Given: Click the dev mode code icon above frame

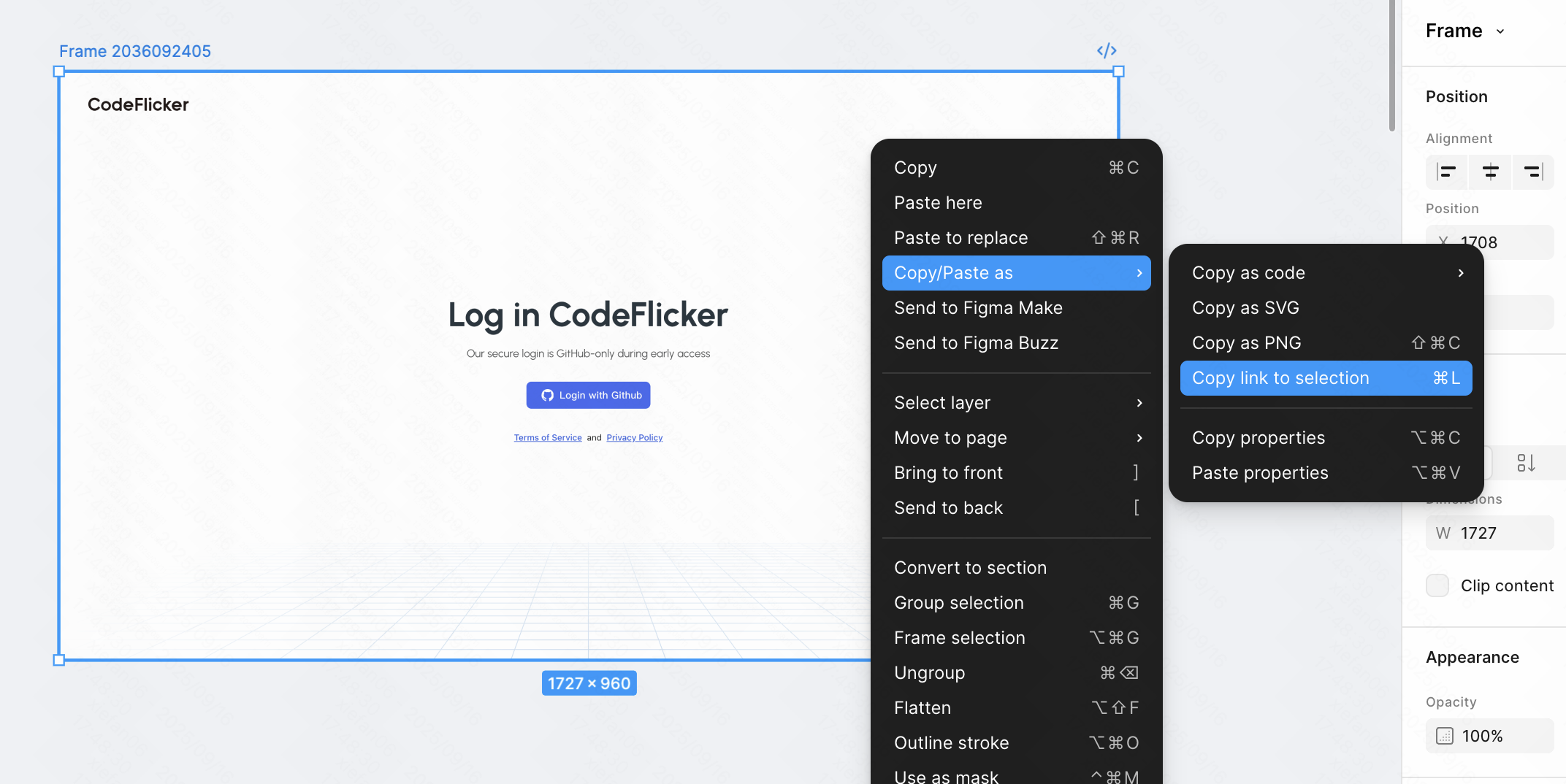Looking at the screenshot, I should 1107,50.
